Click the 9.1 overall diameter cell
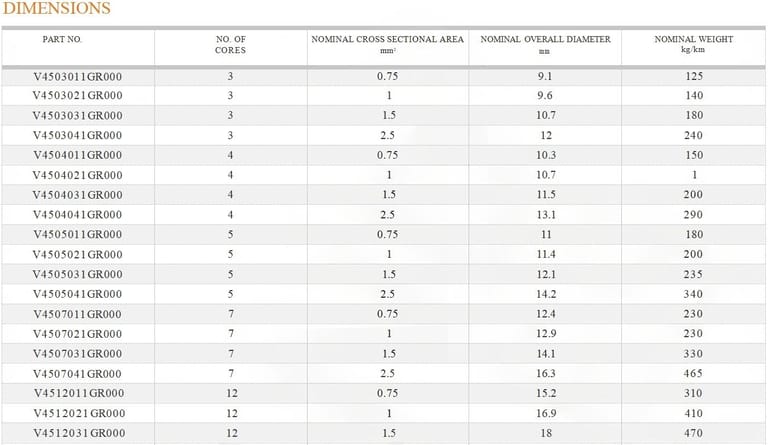The image size is (768, 445). (x=545, y=76)
